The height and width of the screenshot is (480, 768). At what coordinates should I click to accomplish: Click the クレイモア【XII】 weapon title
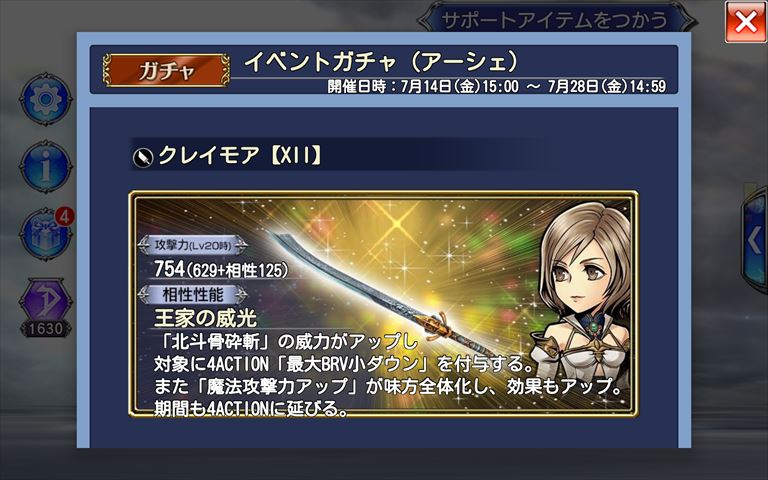click(240, 156)
